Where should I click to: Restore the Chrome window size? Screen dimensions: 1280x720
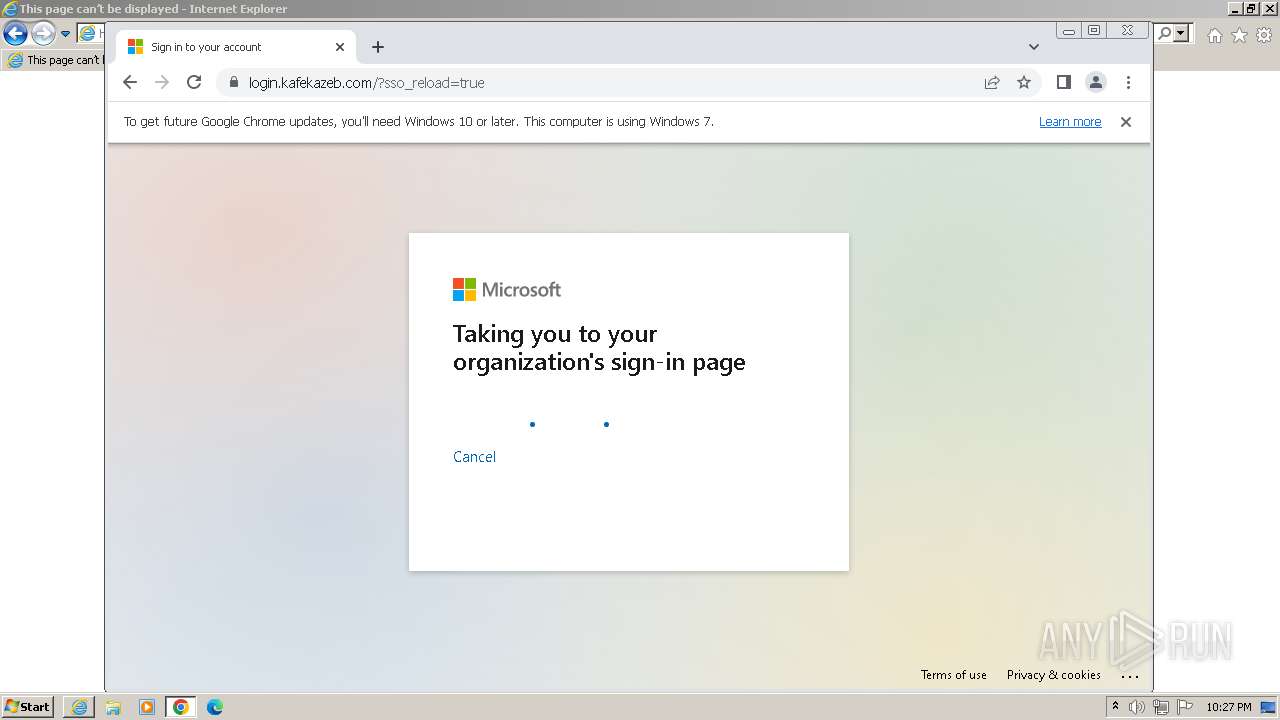tap(1094, 31)
